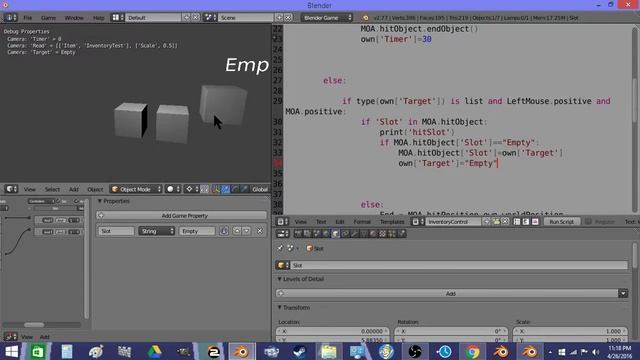Add a level of detail

pyautogui.click(x=447, y=293)
